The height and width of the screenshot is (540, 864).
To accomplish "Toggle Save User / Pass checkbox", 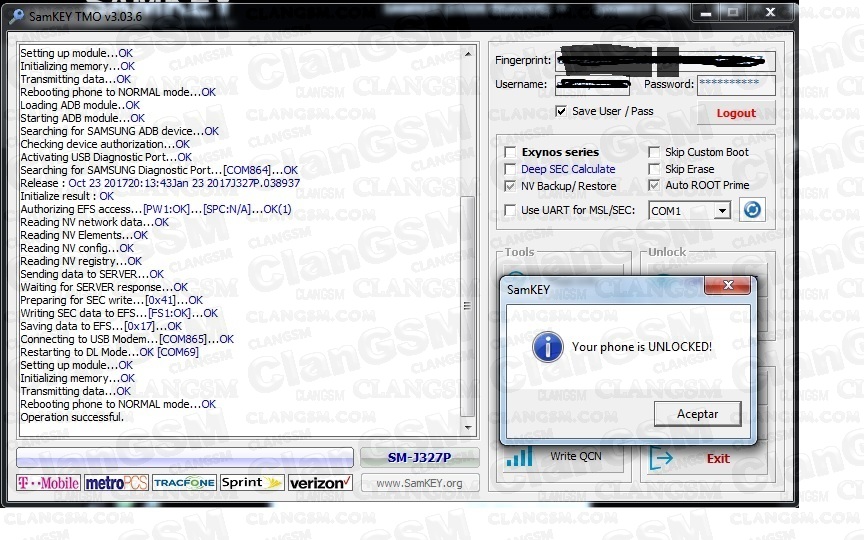I will click(x=561, y=111).
